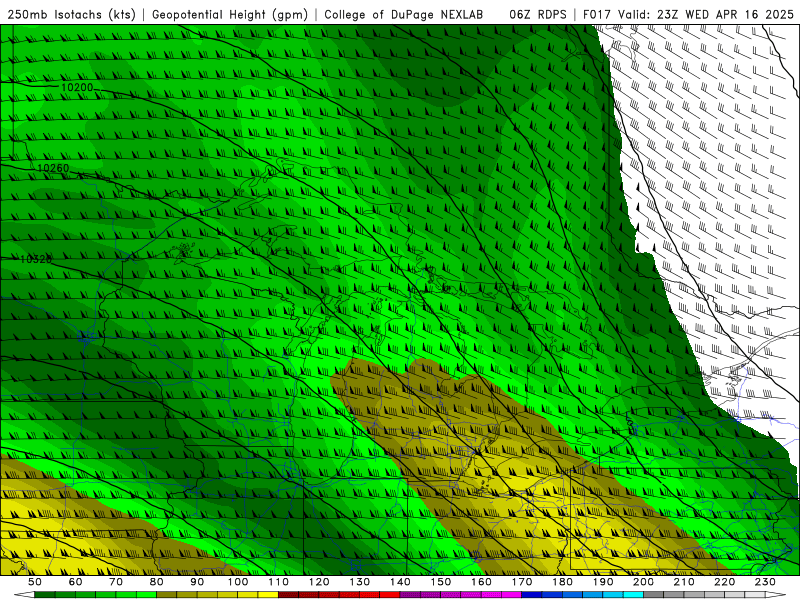Click the 'Geopotential Height (gpm)' title text

(x=230, y=15)
